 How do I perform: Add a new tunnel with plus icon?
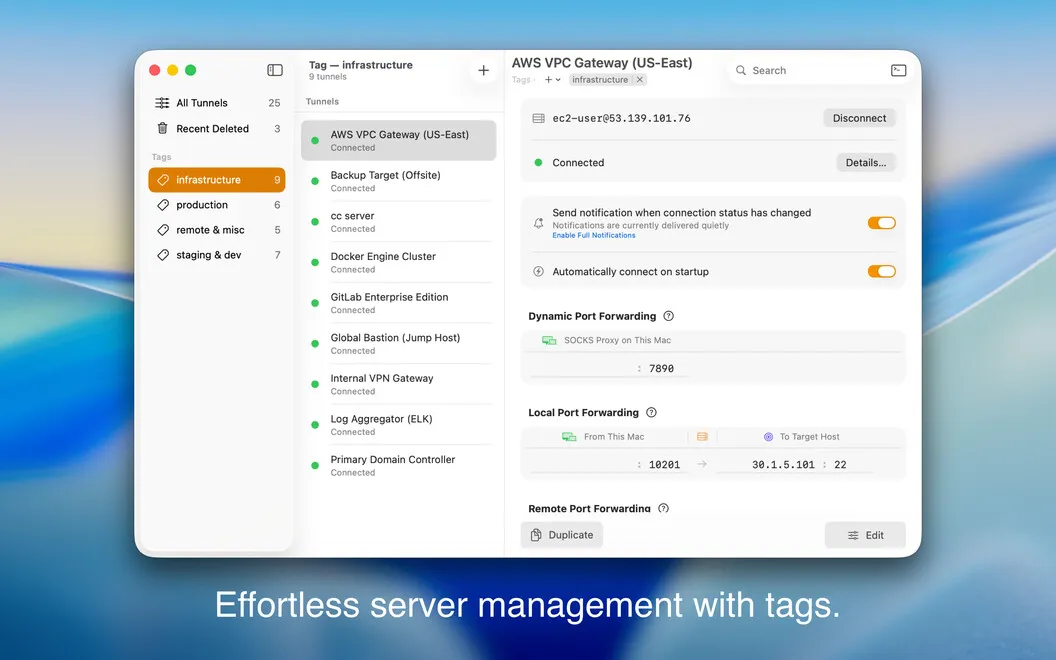484,70
